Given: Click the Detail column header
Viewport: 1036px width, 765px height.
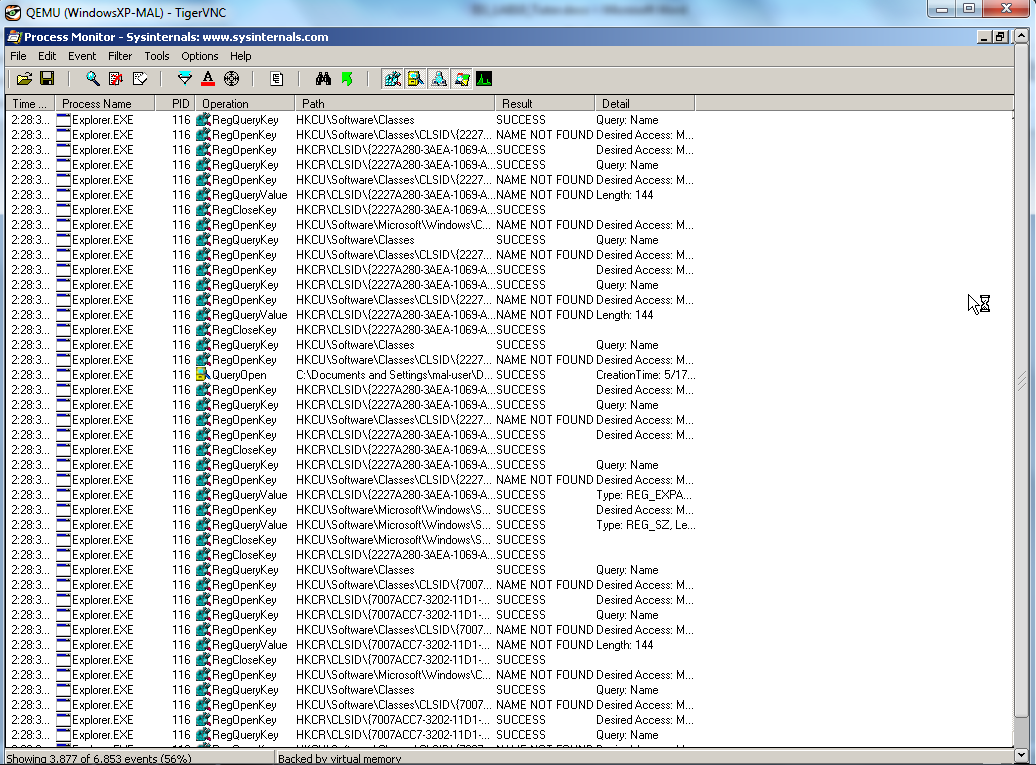Looking at the screenshot, I should pos(645,104).
